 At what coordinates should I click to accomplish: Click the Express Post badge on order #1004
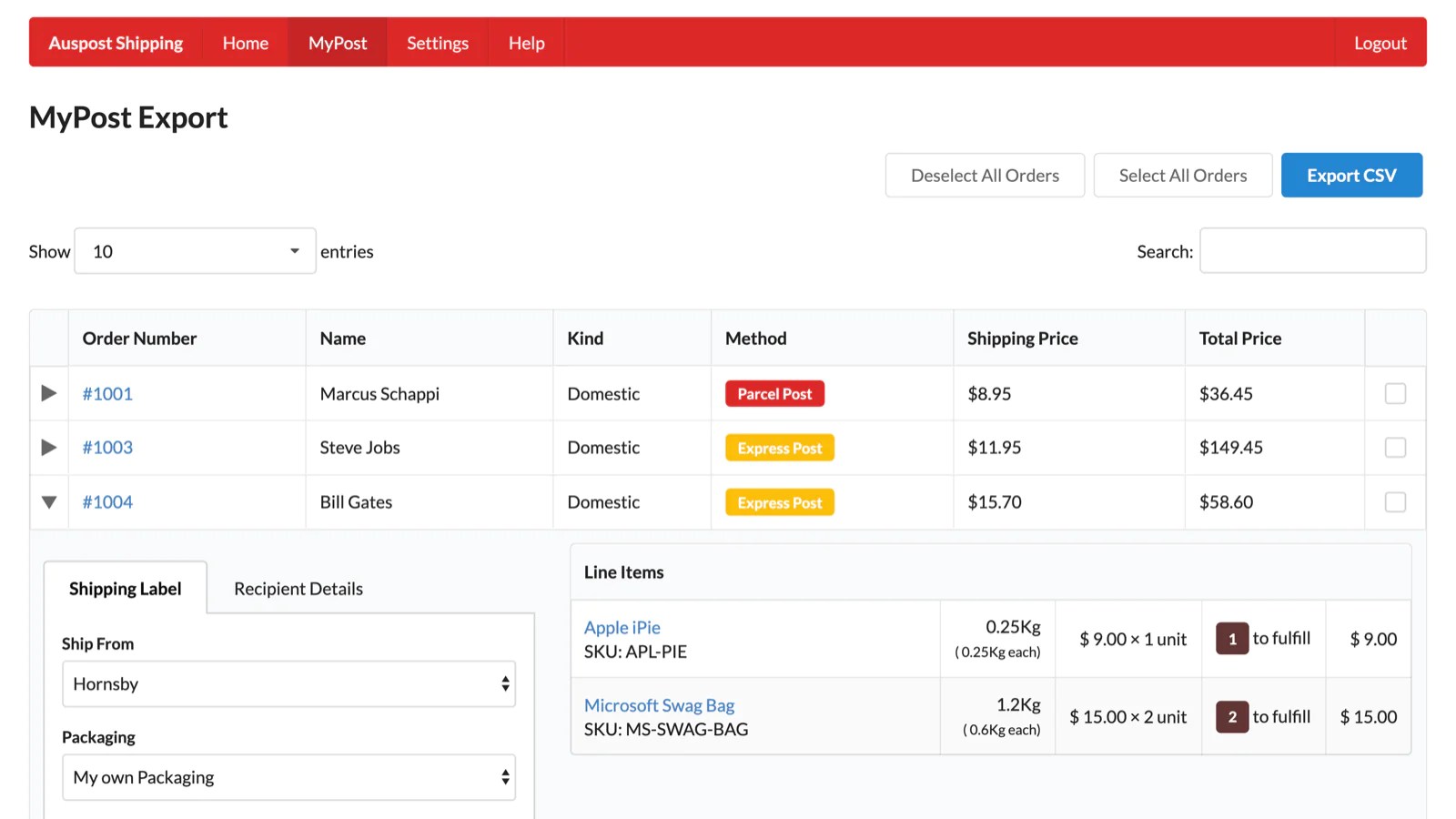(x=779, y=501)
